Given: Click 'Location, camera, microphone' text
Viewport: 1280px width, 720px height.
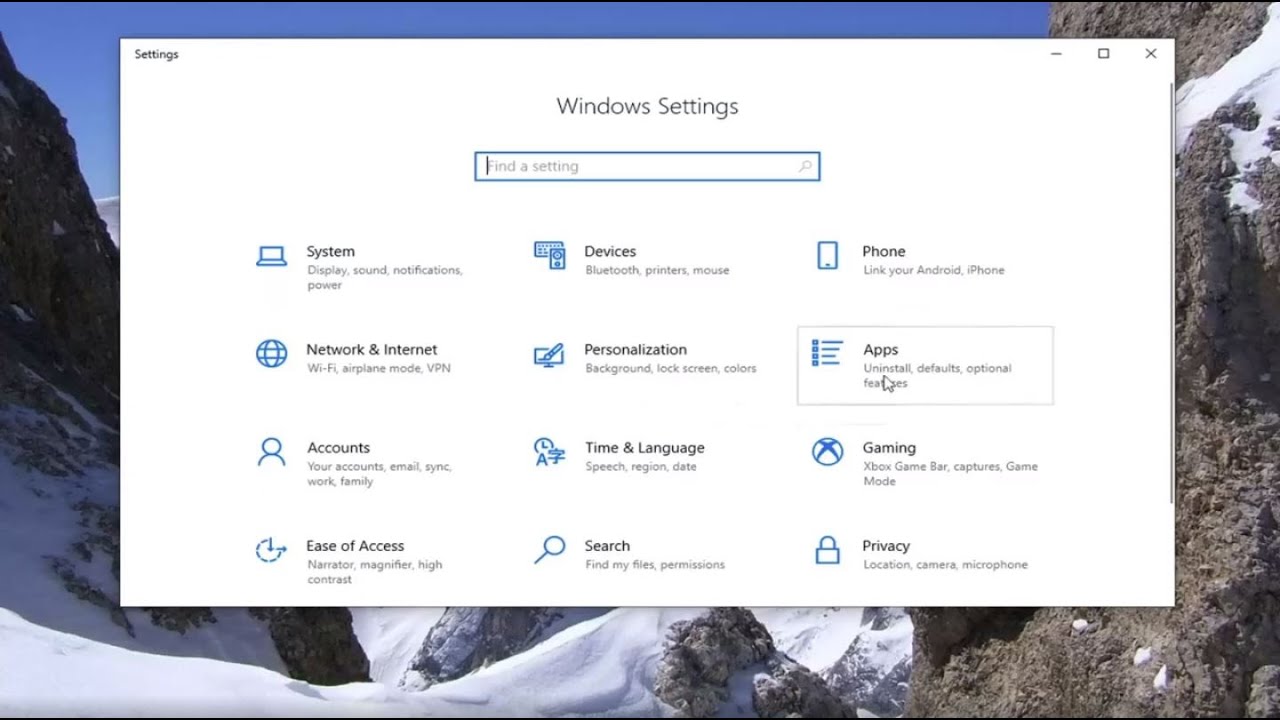Looking at the screenshot, I should 945,564.
